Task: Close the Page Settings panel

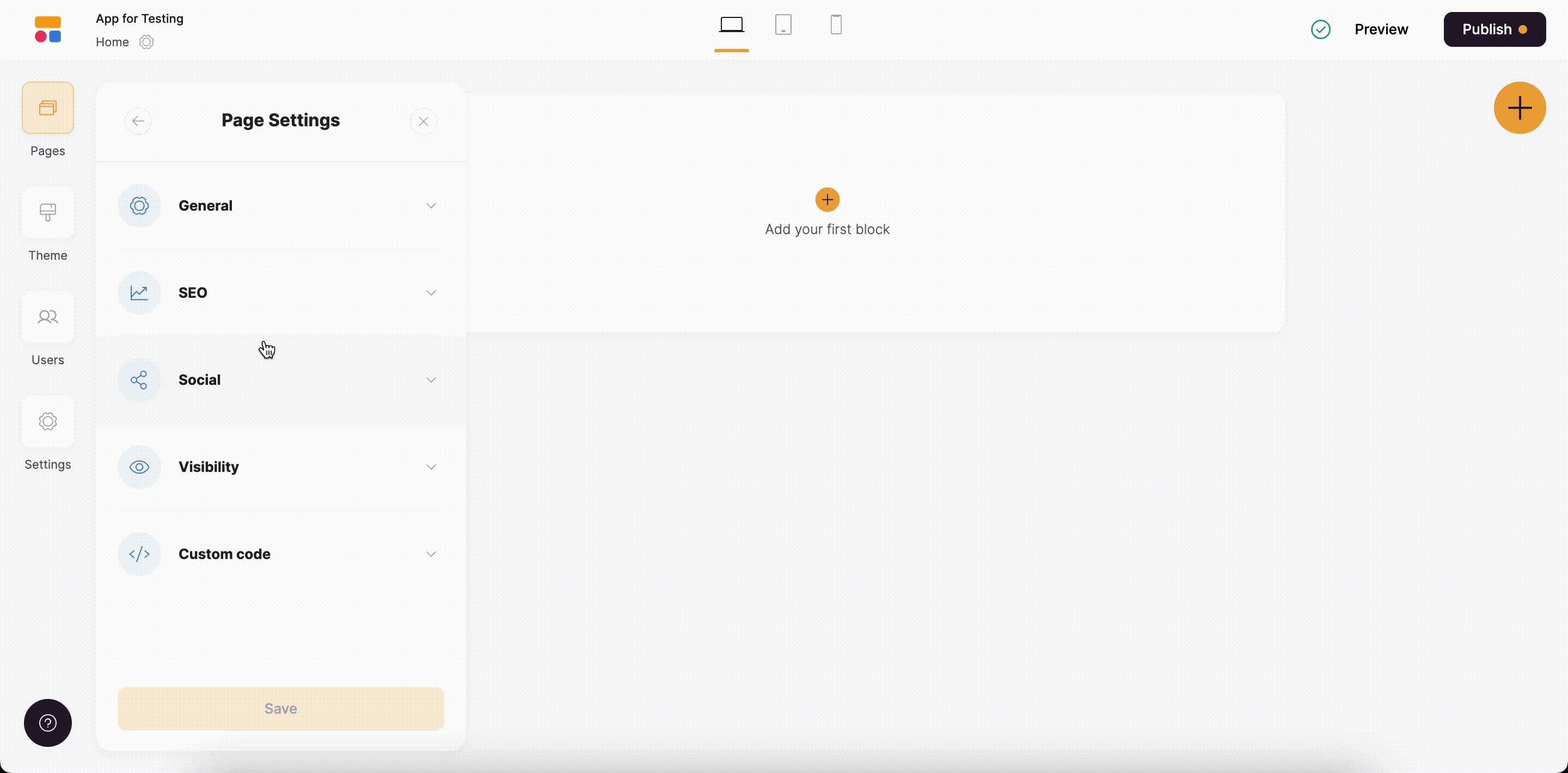Action: 424,120
